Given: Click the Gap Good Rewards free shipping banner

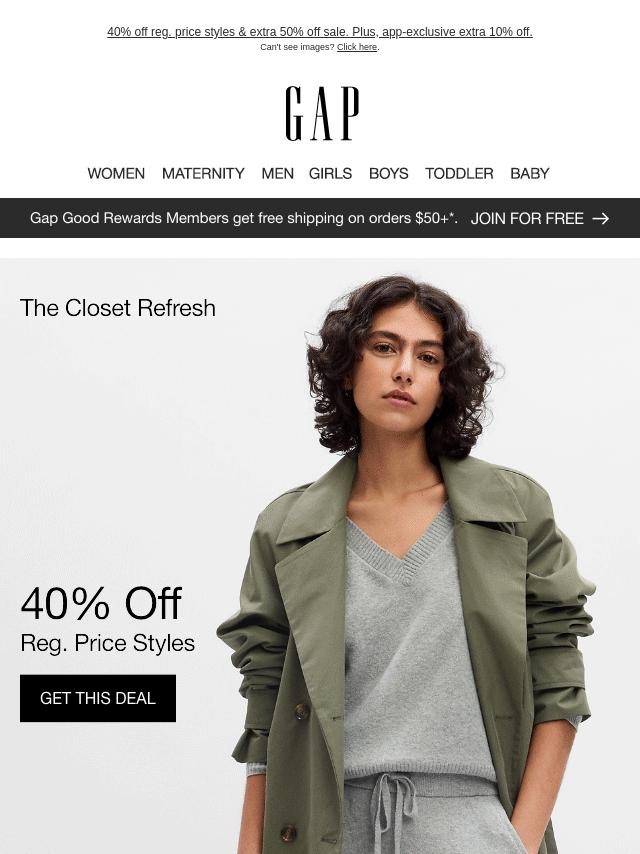Looking at the screenshot, I should point(320,218).
